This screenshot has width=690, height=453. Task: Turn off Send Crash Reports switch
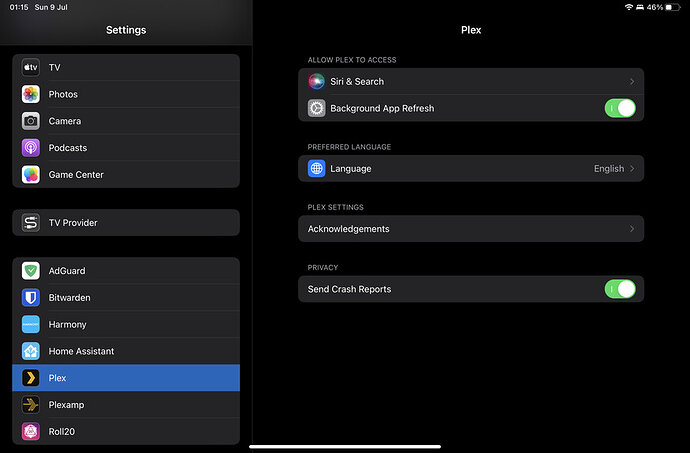click(620, 289)
